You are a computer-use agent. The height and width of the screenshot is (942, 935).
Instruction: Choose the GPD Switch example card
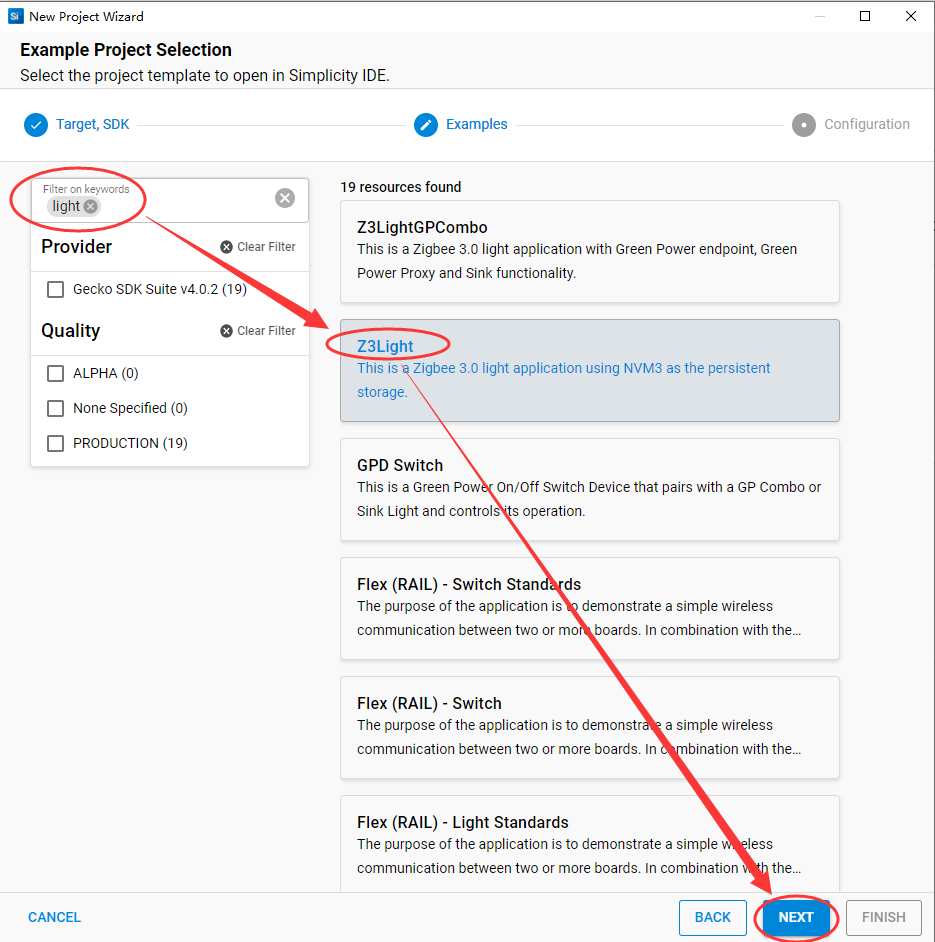[589, 489]
